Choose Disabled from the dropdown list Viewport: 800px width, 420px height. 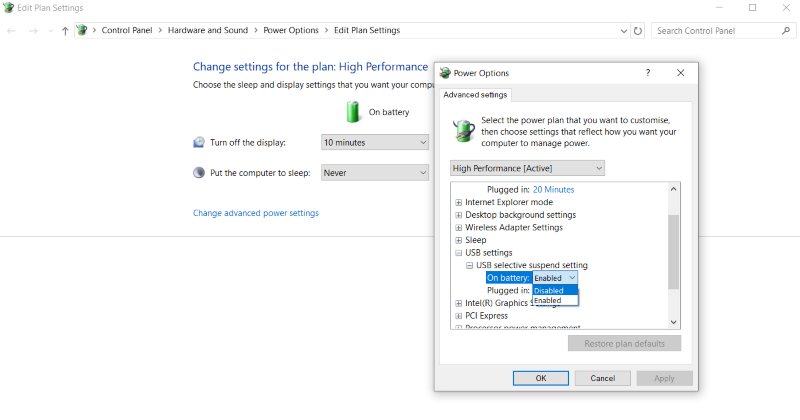pyautogui.click(x=555, y=290)
